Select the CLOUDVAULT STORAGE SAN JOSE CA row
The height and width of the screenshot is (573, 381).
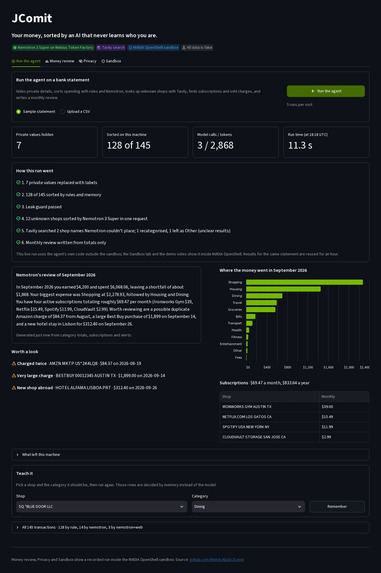point(294,437)
